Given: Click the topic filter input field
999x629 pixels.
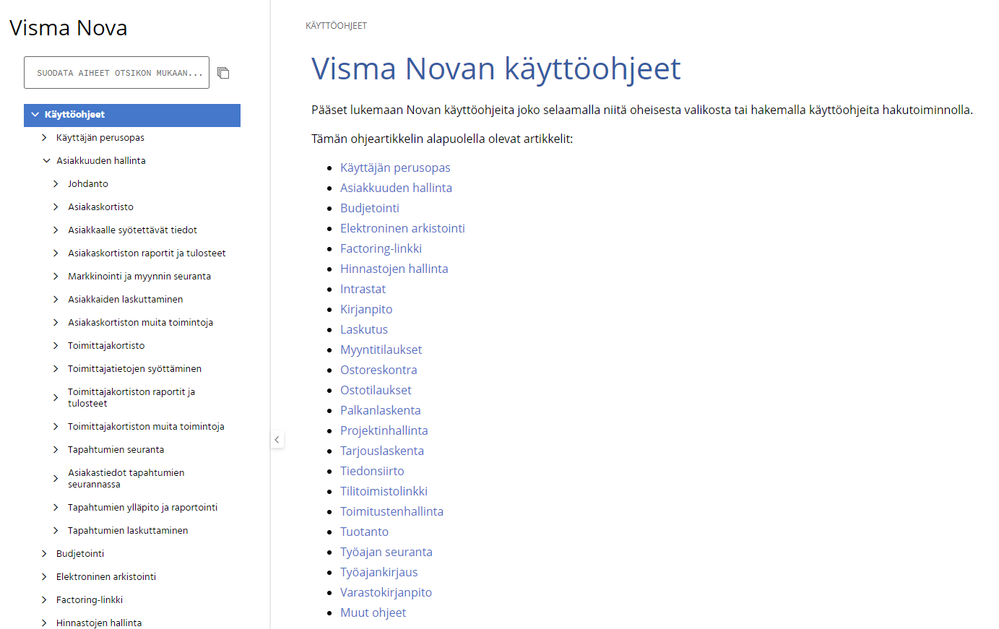Looking at the screenshot, I should point(117,73).
